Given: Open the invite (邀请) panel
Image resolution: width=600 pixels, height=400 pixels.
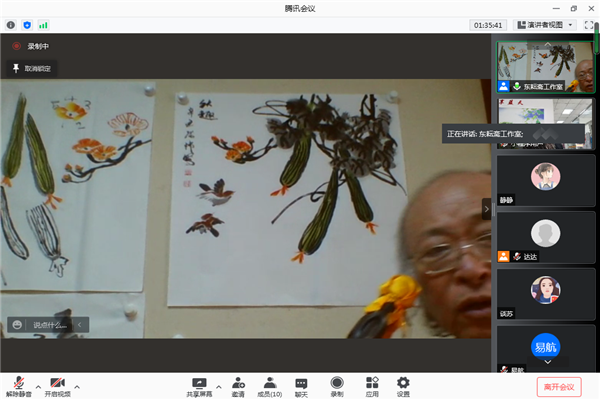Looking at the screenshot, I should click(x=238, y=383).
